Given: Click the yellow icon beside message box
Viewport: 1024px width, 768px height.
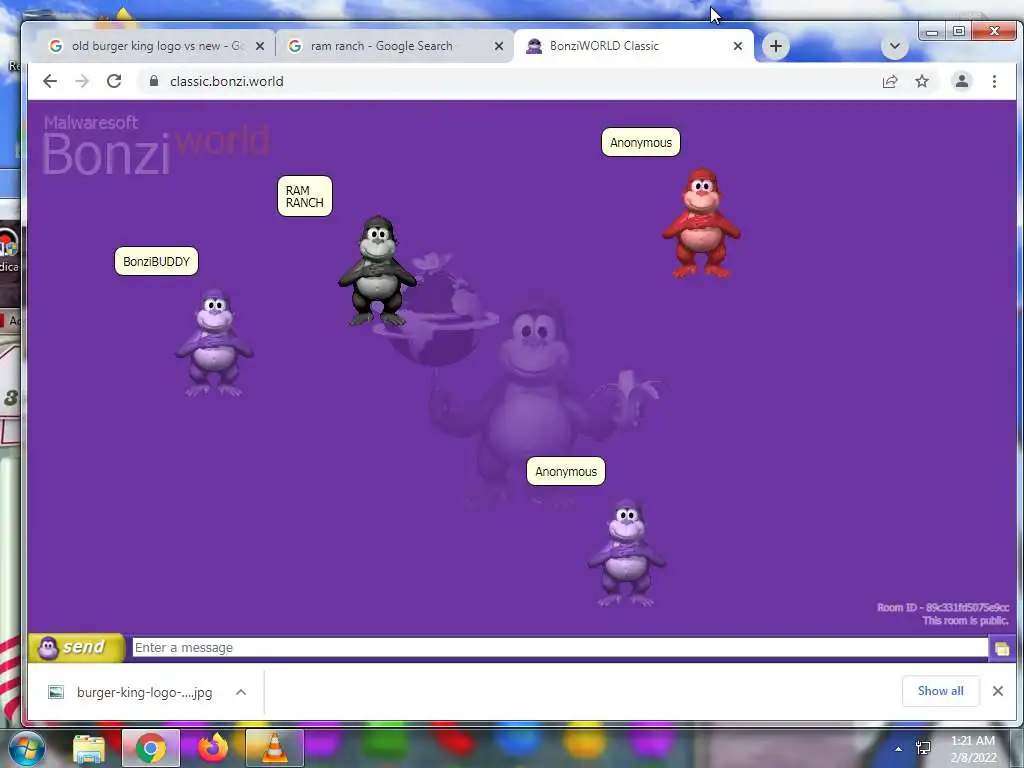Looking at the screenshot, I should tap(1002, 648).
